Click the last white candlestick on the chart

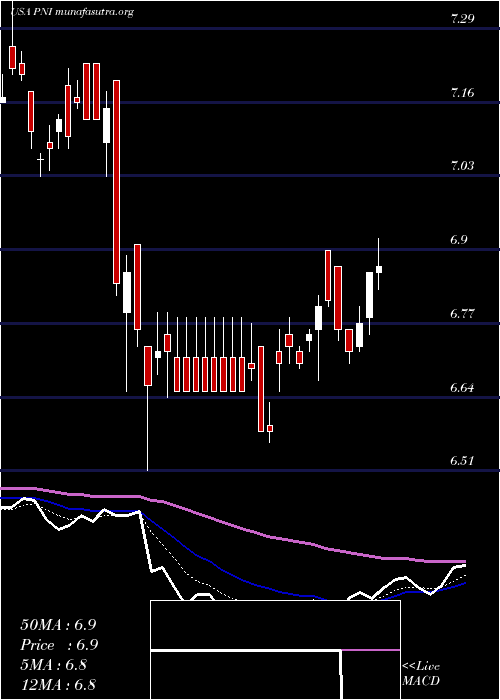(379, 269)
